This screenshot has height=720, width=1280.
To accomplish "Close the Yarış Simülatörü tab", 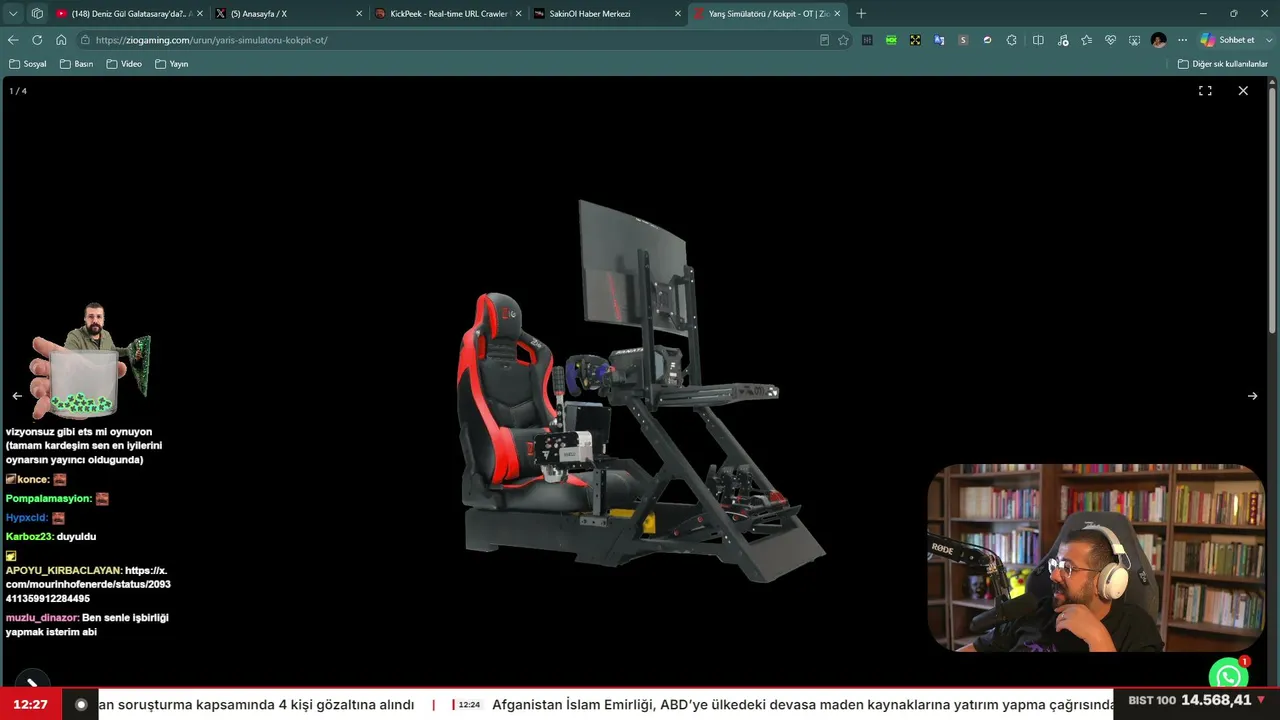I will click(837, 14).
